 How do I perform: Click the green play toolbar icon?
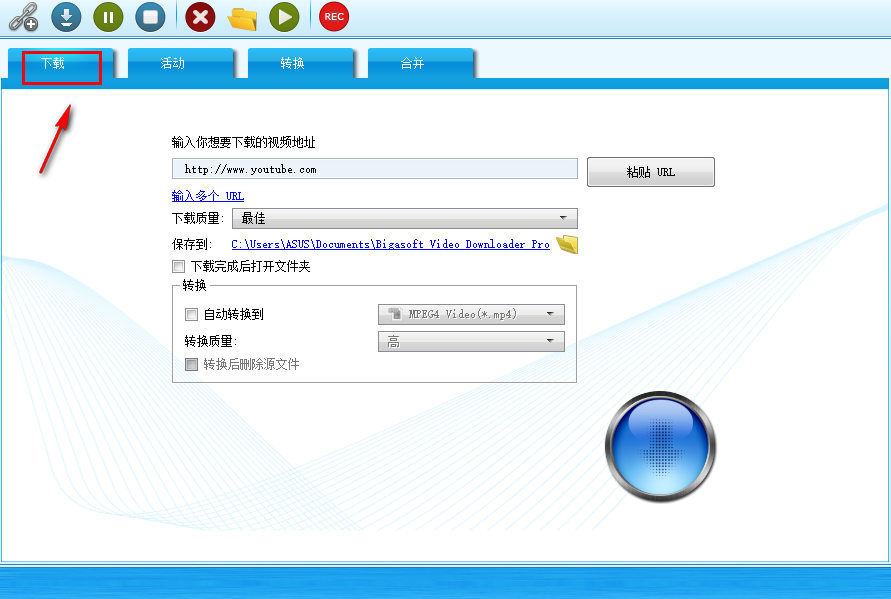click(284, 16)
